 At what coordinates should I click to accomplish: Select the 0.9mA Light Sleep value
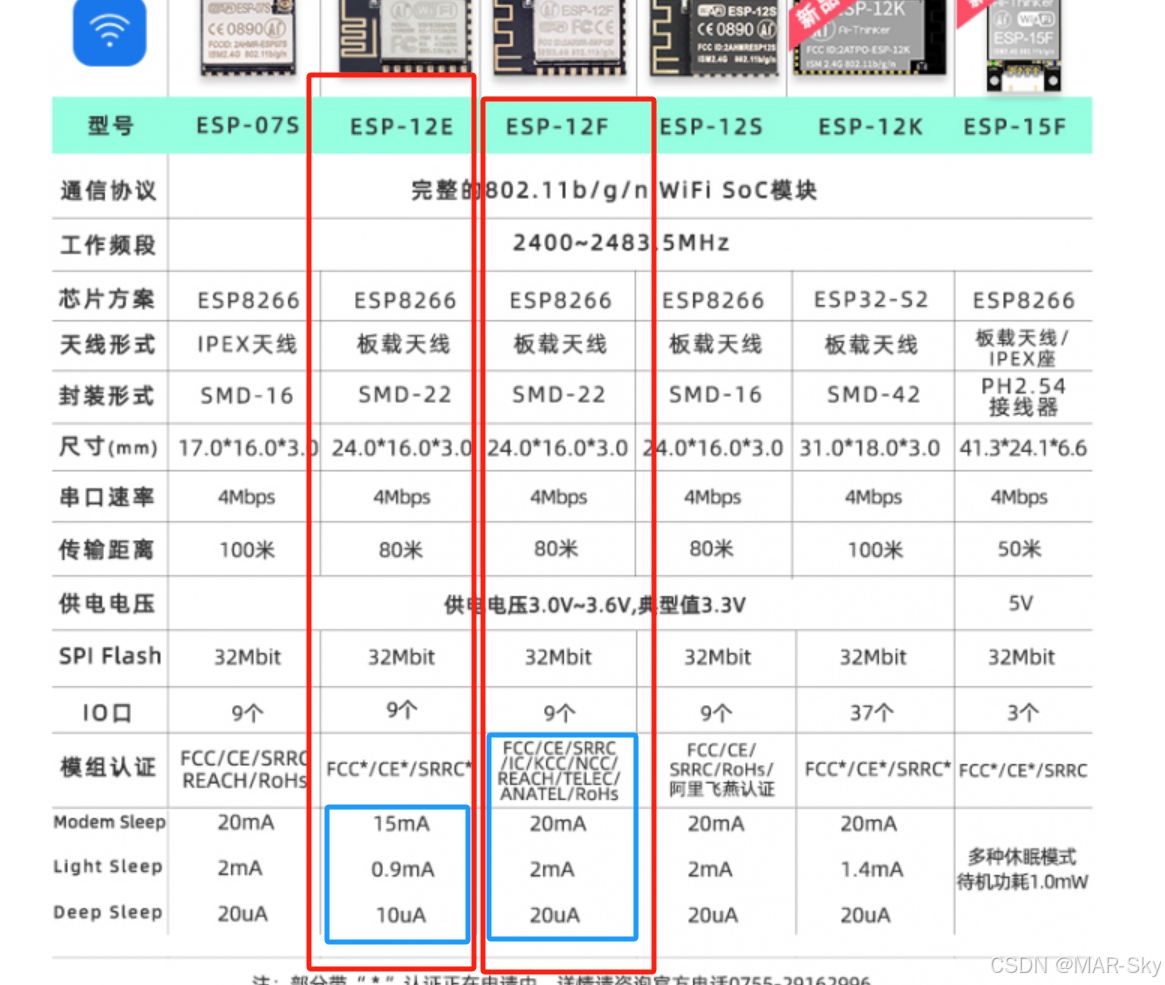click(403, 869)
